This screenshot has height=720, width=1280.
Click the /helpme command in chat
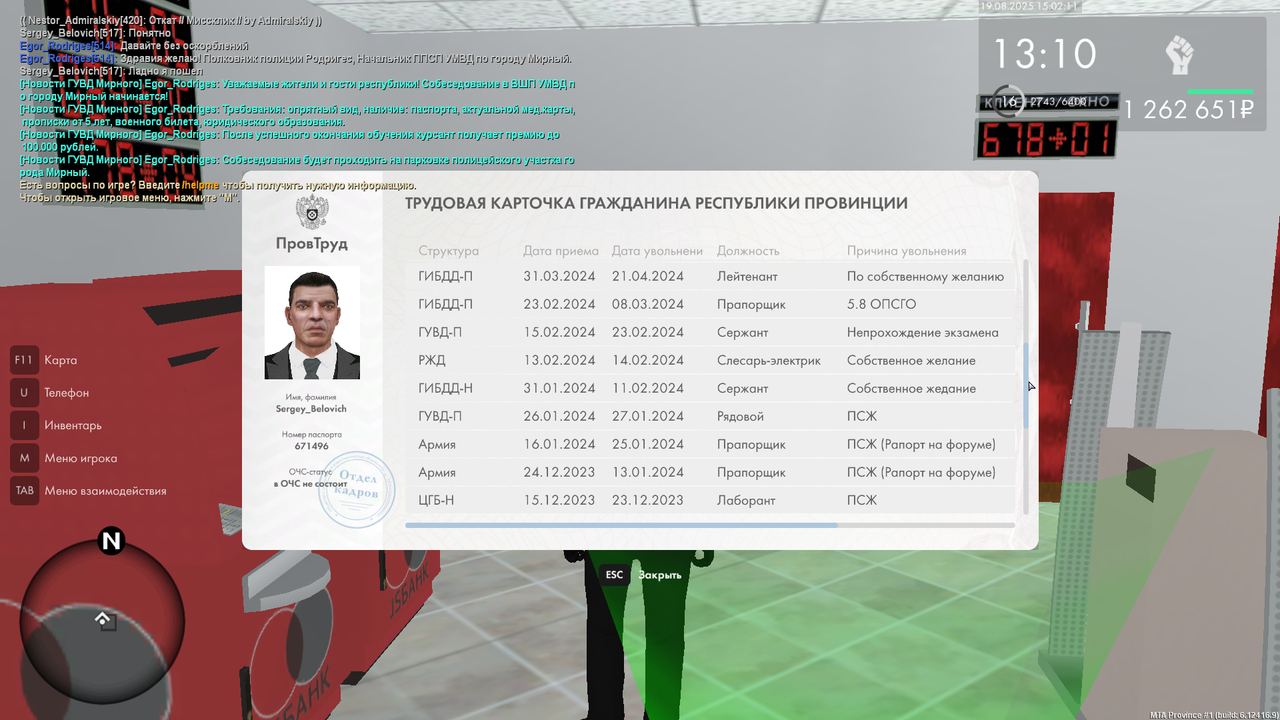click(200, 185)
